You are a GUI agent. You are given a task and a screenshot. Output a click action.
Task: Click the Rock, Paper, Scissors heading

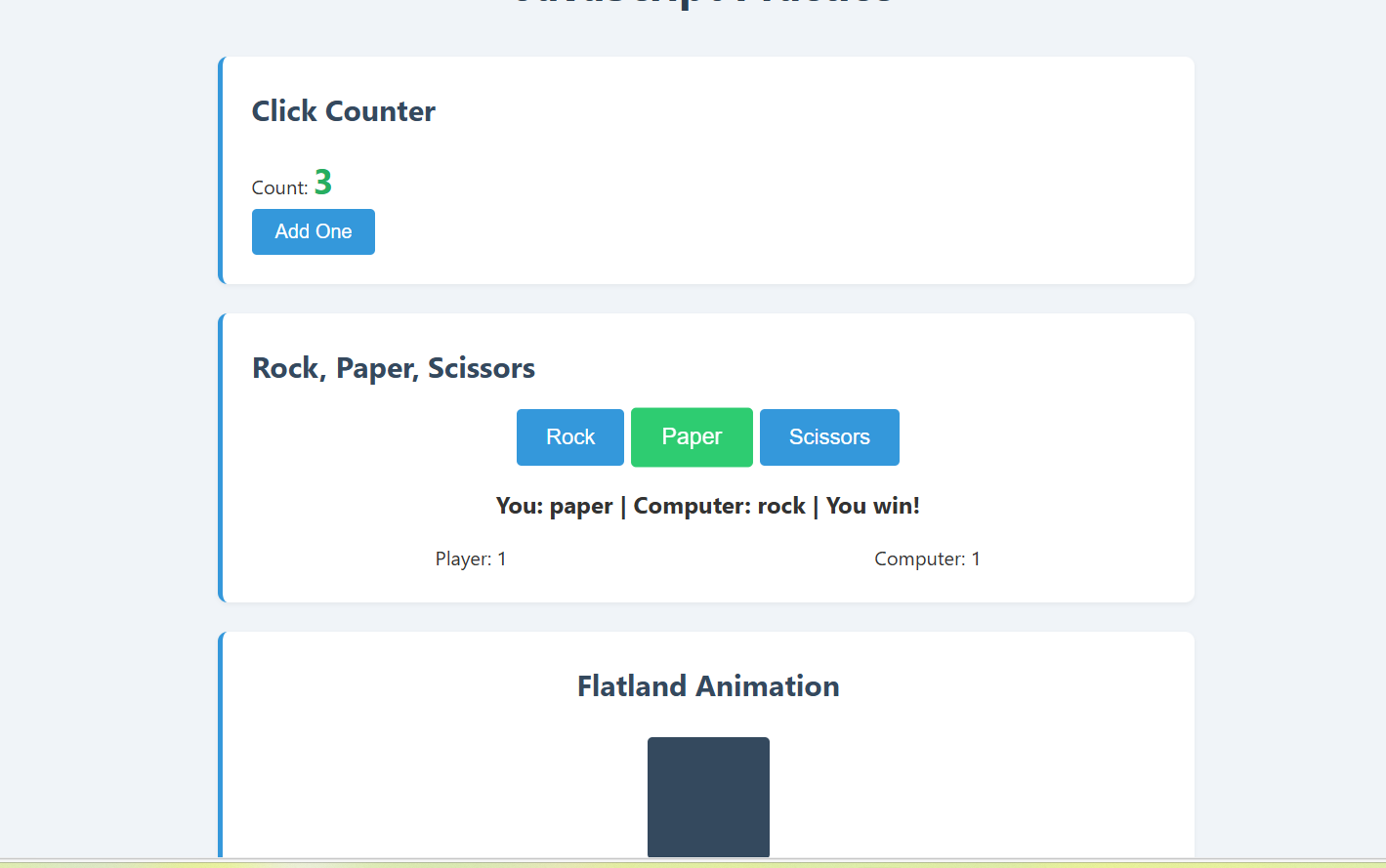tap(394, 368)
